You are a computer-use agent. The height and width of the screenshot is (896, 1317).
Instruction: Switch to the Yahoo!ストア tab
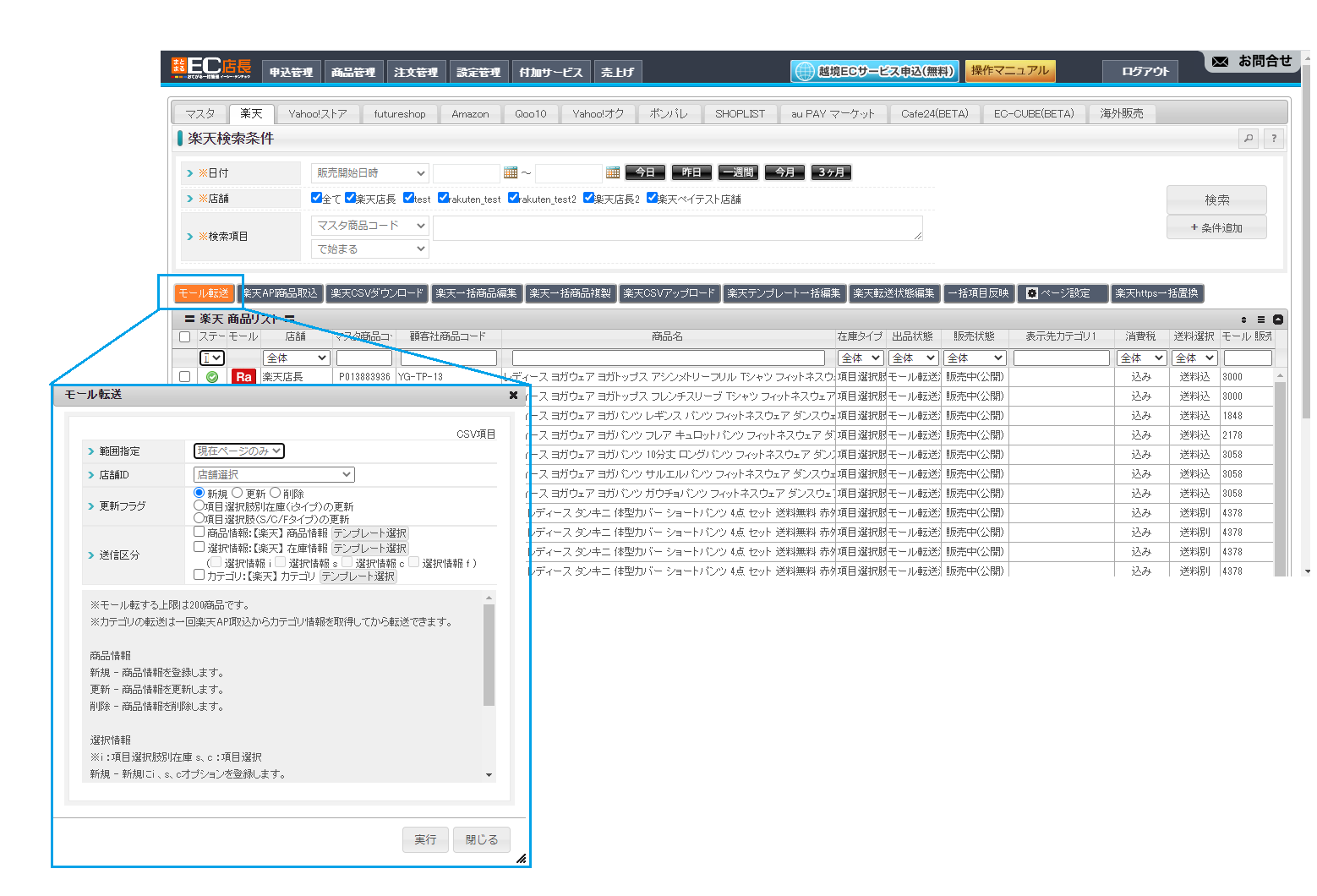(x=317, y=113)
